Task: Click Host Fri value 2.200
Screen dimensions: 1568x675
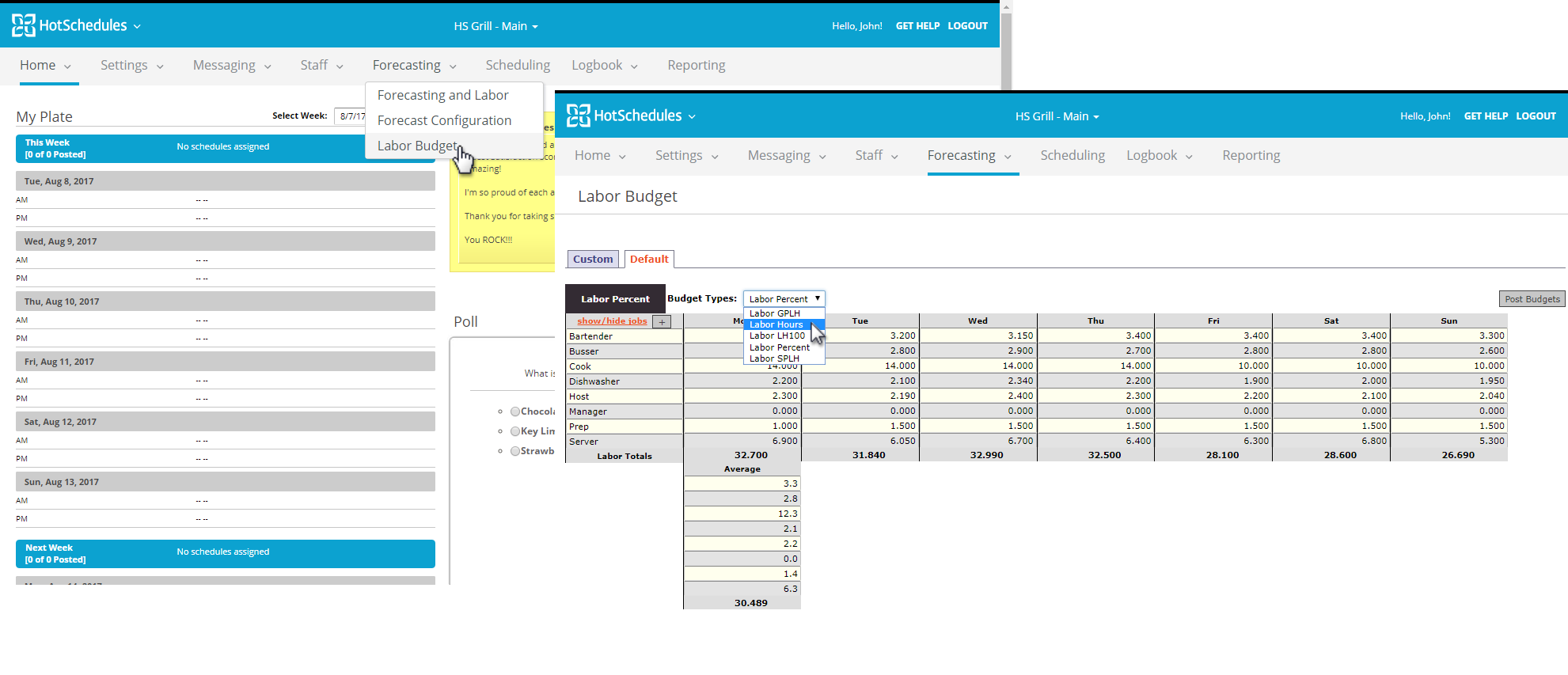Action: point(1214,396)
